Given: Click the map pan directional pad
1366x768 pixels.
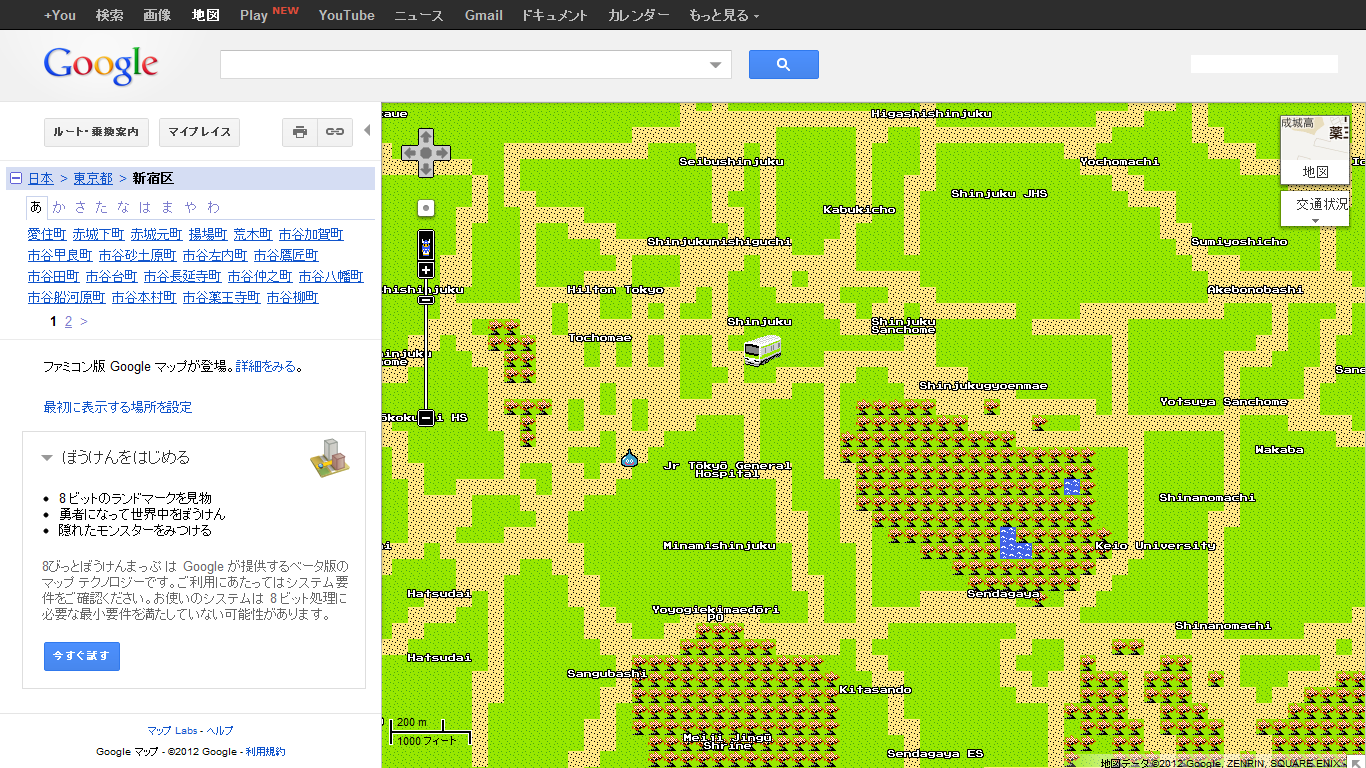Looking at the screenshot, I should pyautogui.click(x=426, y=153).
